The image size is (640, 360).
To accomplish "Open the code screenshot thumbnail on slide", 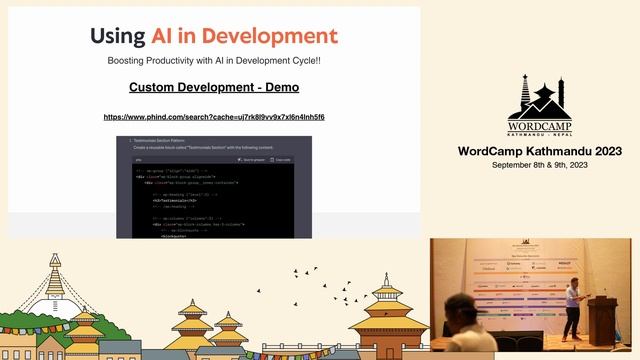I will pyautogui.click(x=214, y=187).
